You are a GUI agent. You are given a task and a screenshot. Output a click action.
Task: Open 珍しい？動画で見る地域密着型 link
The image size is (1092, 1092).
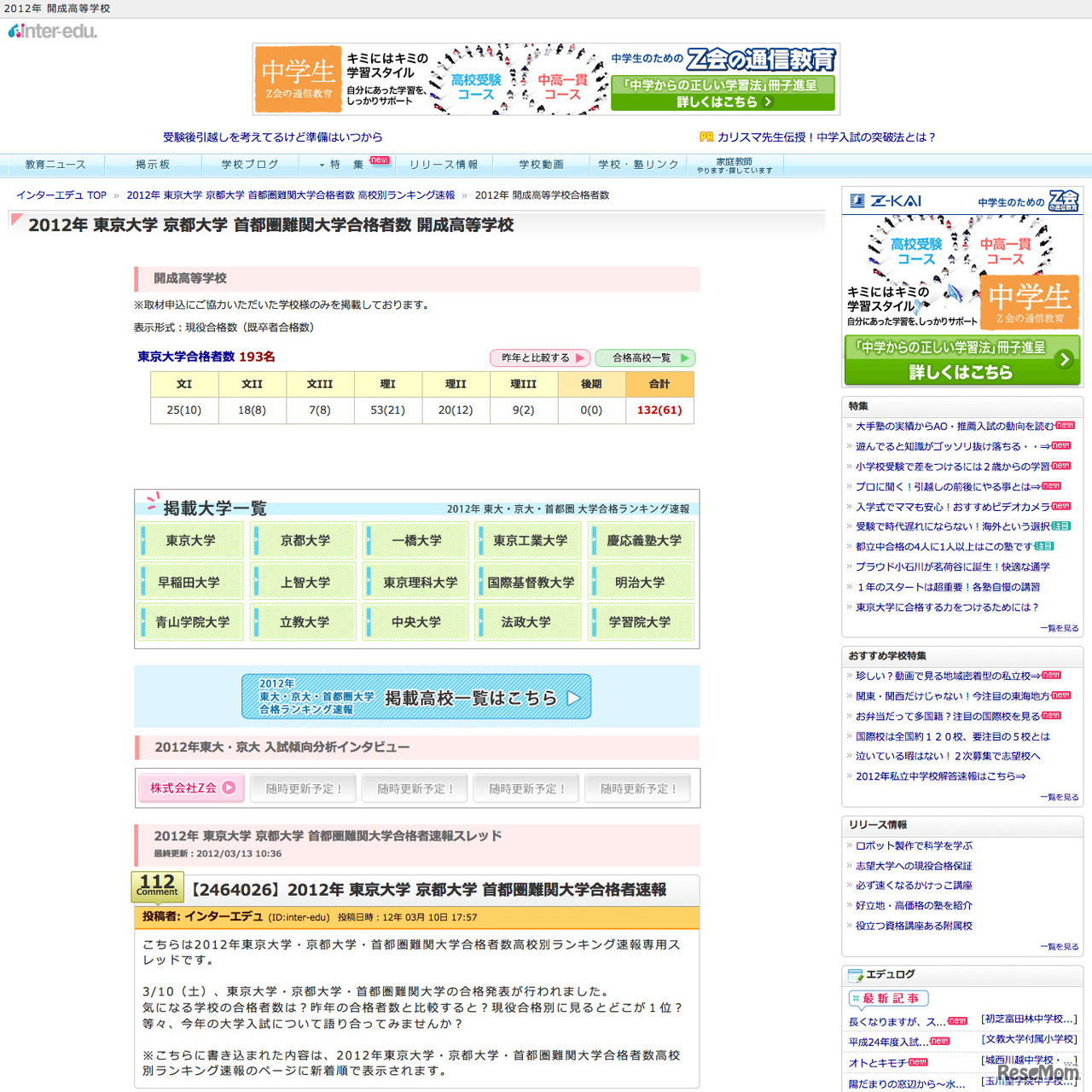coord(948,676)
